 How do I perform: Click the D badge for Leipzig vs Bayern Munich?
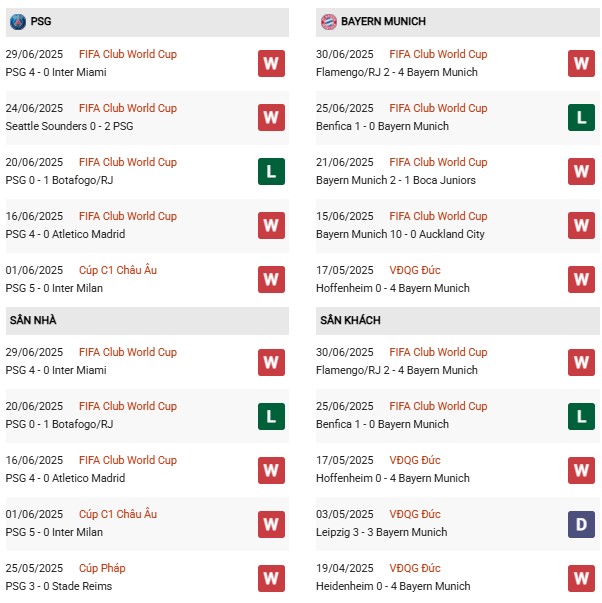point(581,524)
